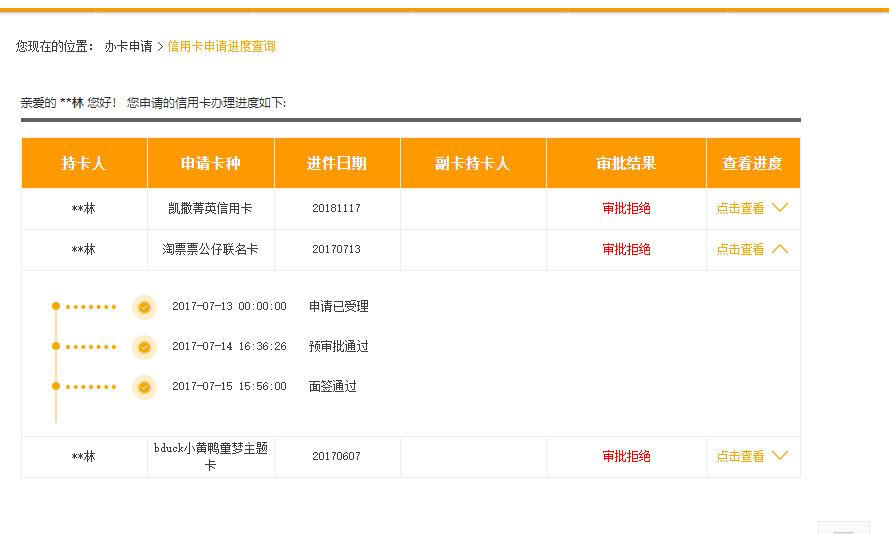The height and width of the screenshot is (534, 889).
Task: Click the 进件日期 column header
Action: coord(337,163)
